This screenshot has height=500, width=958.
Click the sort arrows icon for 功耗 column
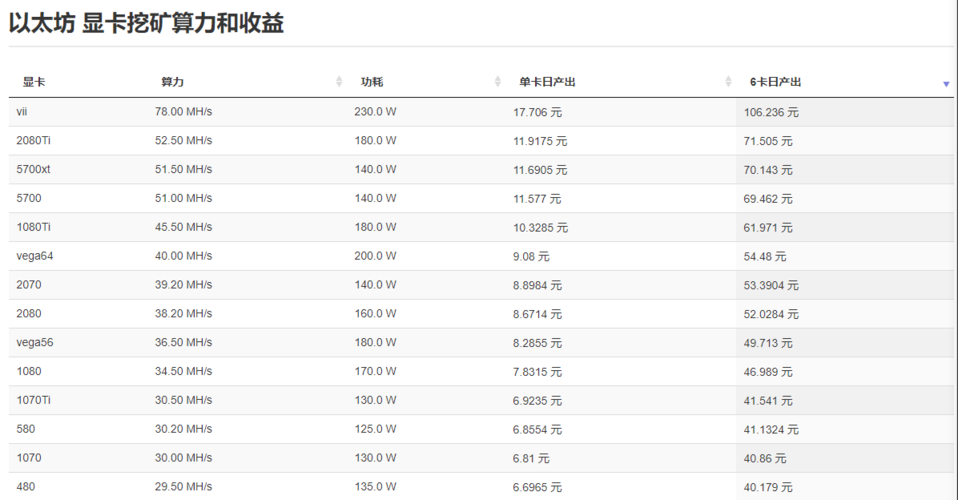pyautogui.click(x=498, y=82)
